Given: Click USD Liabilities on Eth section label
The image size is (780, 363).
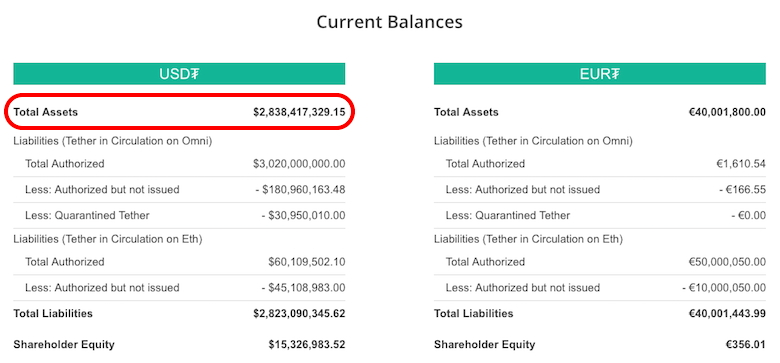Looking at the screenshot, I should (108, 239).
